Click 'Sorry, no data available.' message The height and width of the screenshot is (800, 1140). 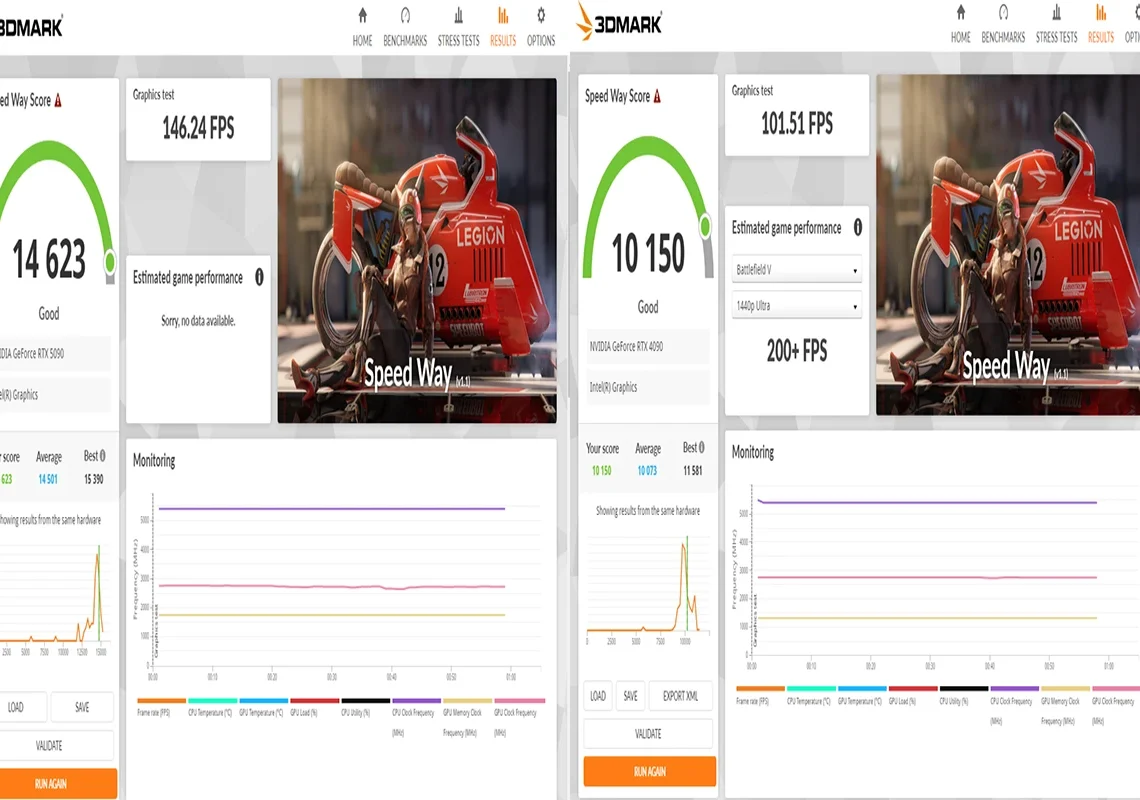point(198,321)
